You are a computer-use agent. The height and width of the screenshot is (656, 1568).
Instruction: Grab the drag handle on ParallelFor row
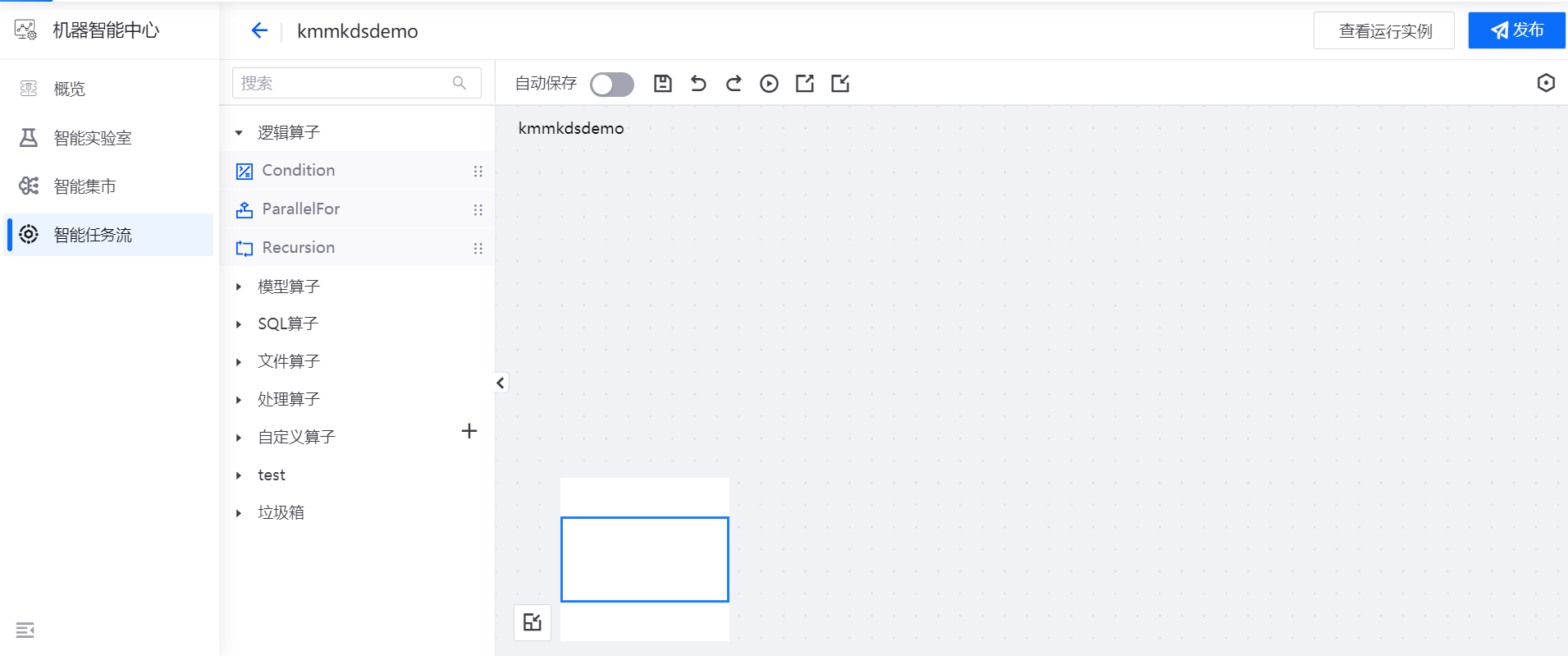(x=478, y=209)
